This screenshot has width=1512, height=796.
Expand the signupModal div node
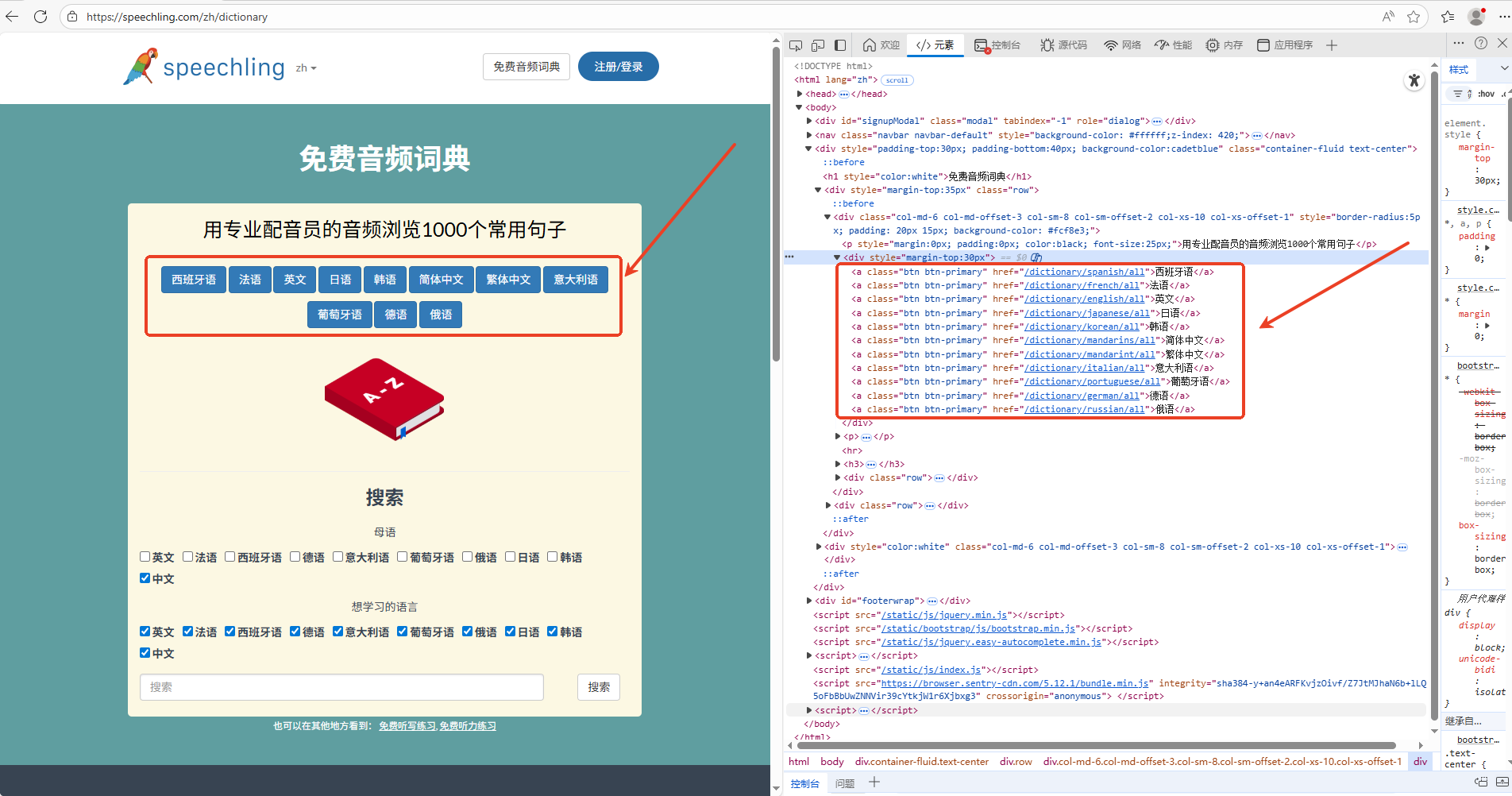pyautogui.click(x=809, y=121)
